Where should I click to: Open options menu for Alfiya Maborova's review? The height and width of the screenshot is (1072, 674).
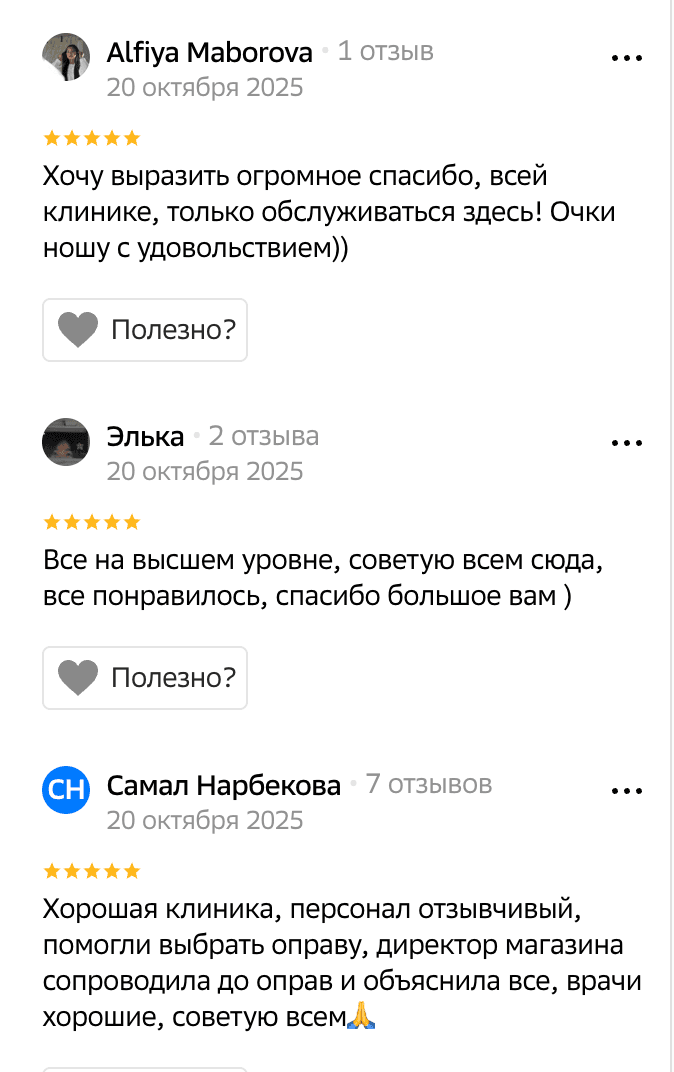[626, 58]
